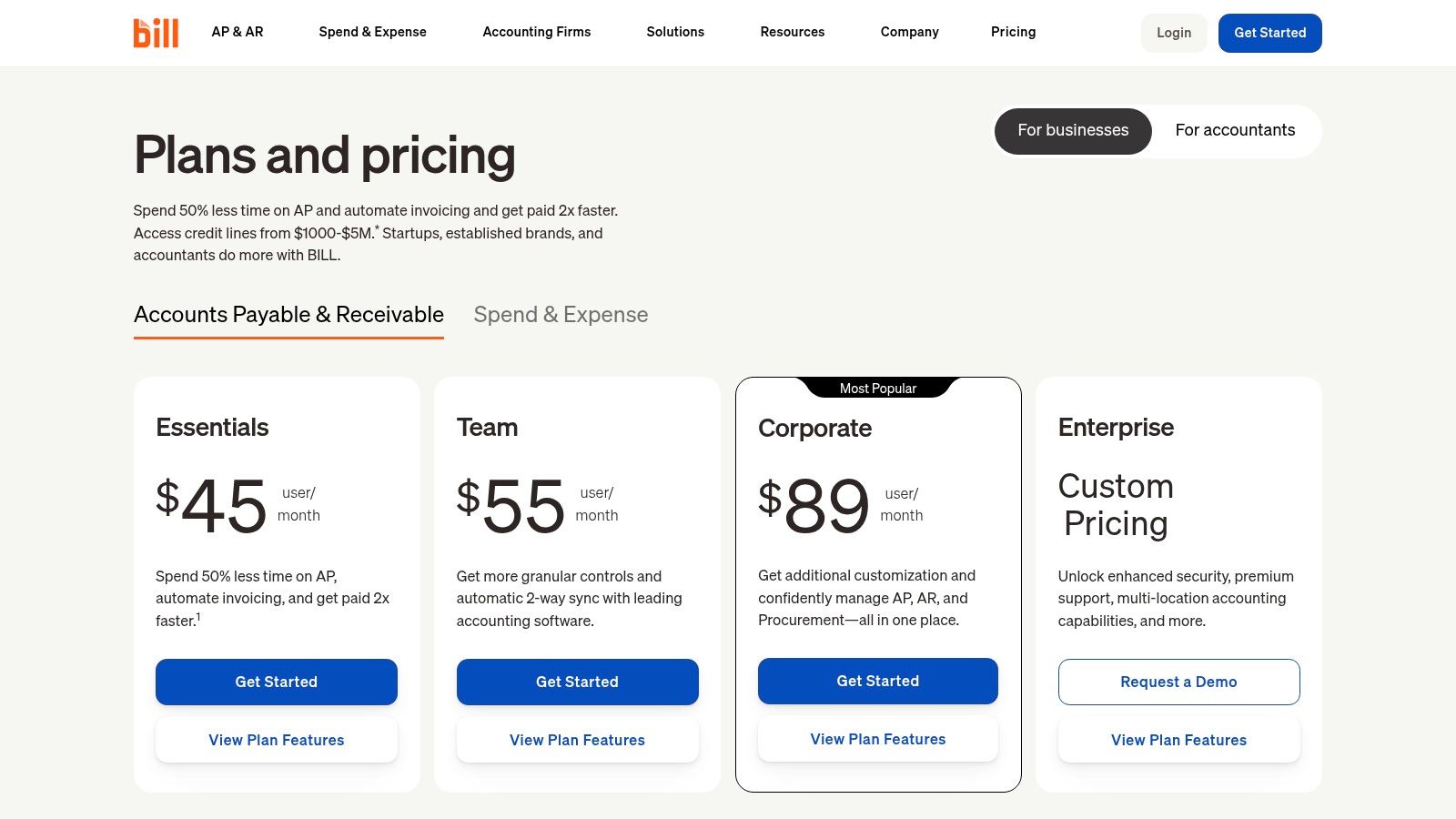
Task: Expand the Spend & Expense navigation menu
Action: tap(372, 32)
